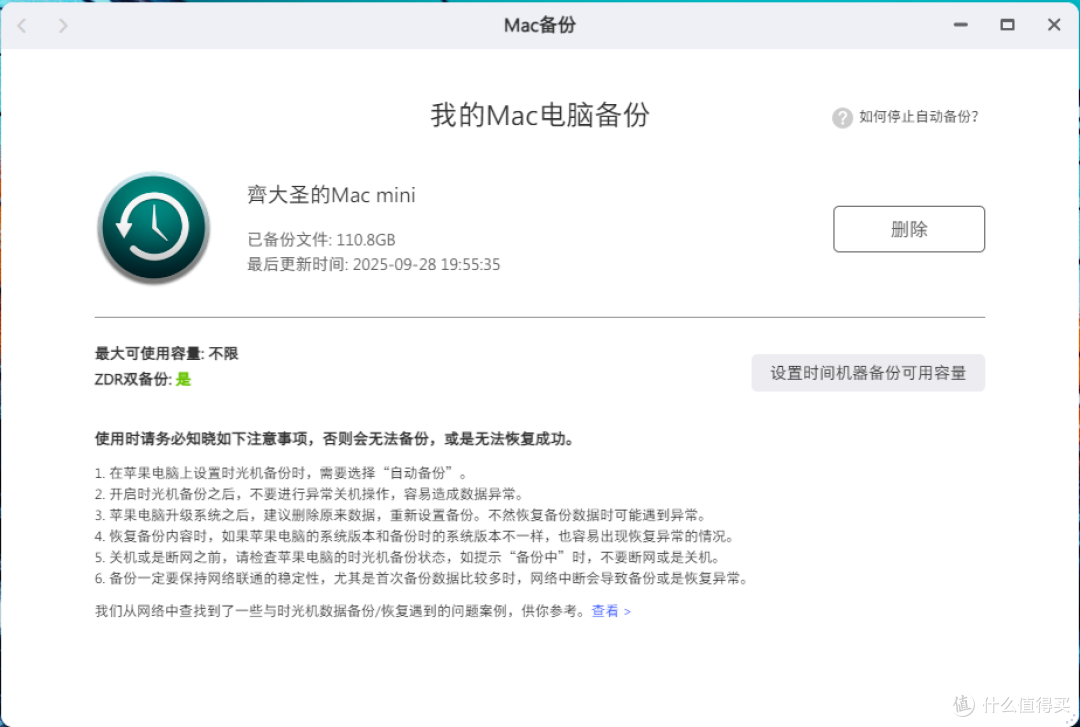Select the backup named 齊大圣的Mac mini
Image resolution: width=1080 pixels, height=727 pixels.
click(x=330, y=195)
